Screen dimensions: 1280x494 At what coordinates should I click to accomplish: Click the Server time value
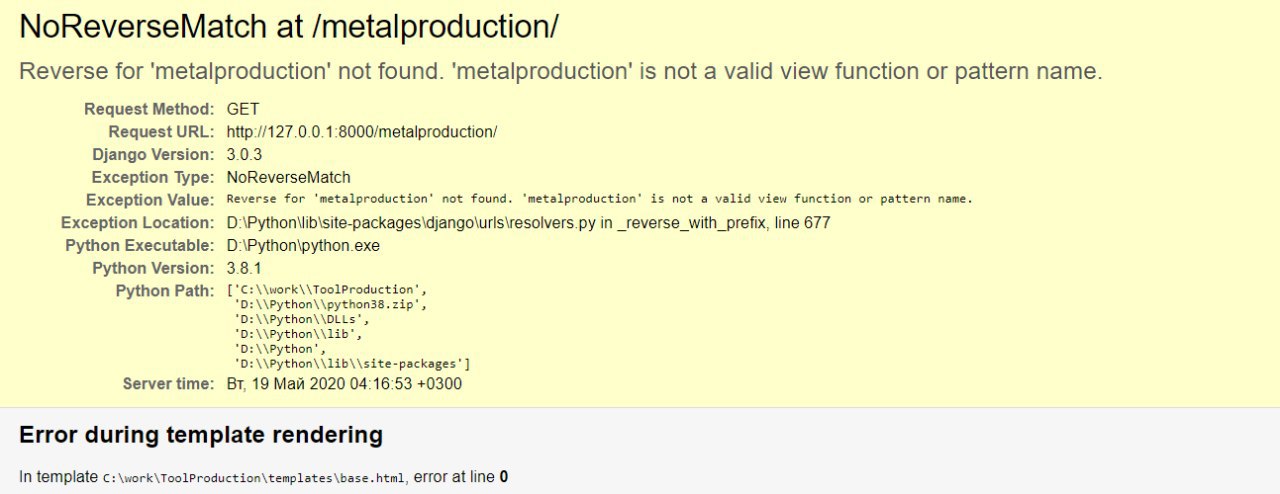click(344, 384)
